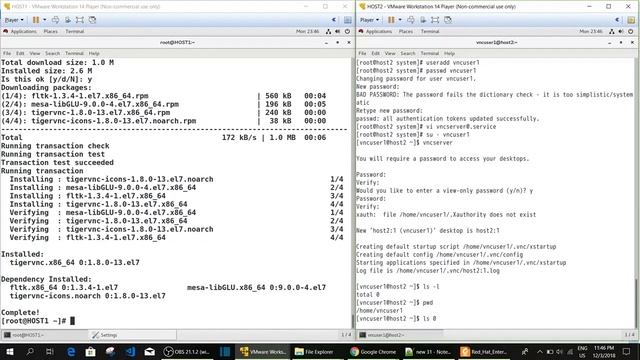Pause the HOST2 virtual machine
The height and width of the screenshot is (360, 640).
391,20
